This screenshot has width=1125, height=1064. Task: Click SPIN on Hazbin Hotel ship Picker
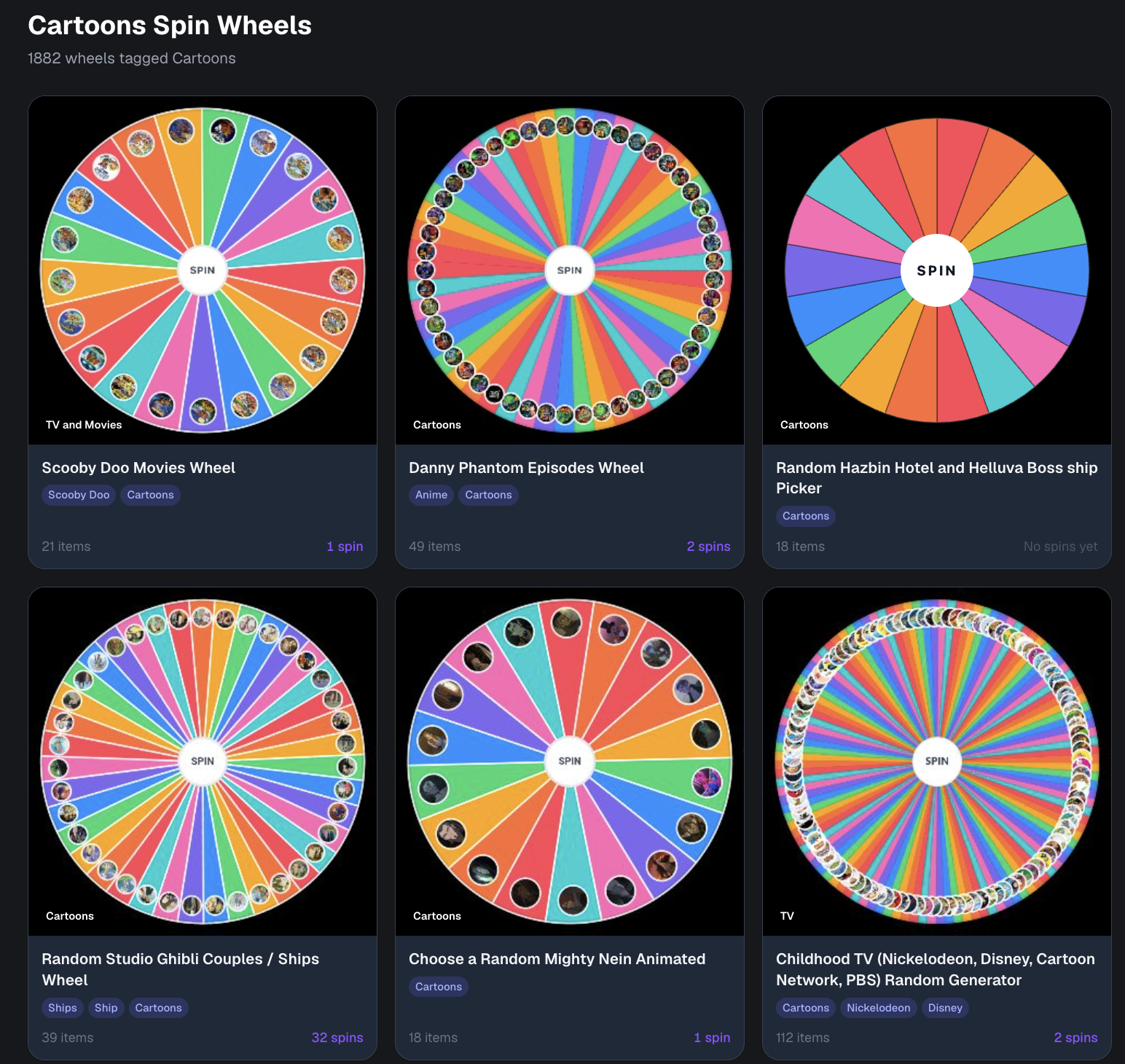click(937, 270)
